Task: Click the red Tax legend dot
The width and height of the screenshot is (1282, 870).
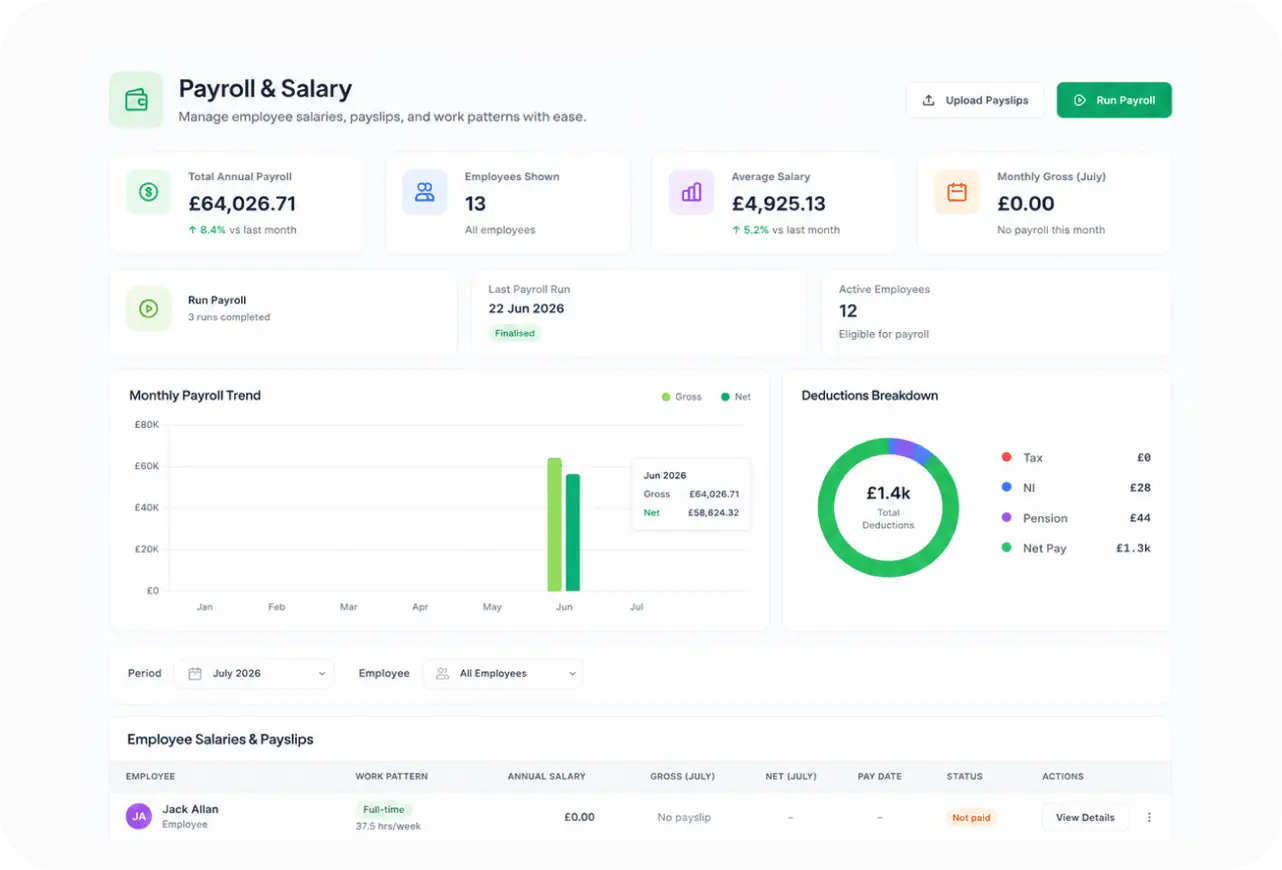Action: pyautogui.click(x=1006, y=457)
